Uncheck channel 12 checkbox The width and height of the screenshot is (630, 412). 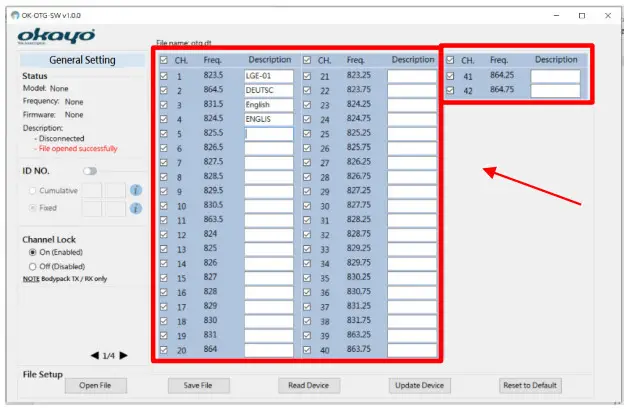[x=164, y=234]
